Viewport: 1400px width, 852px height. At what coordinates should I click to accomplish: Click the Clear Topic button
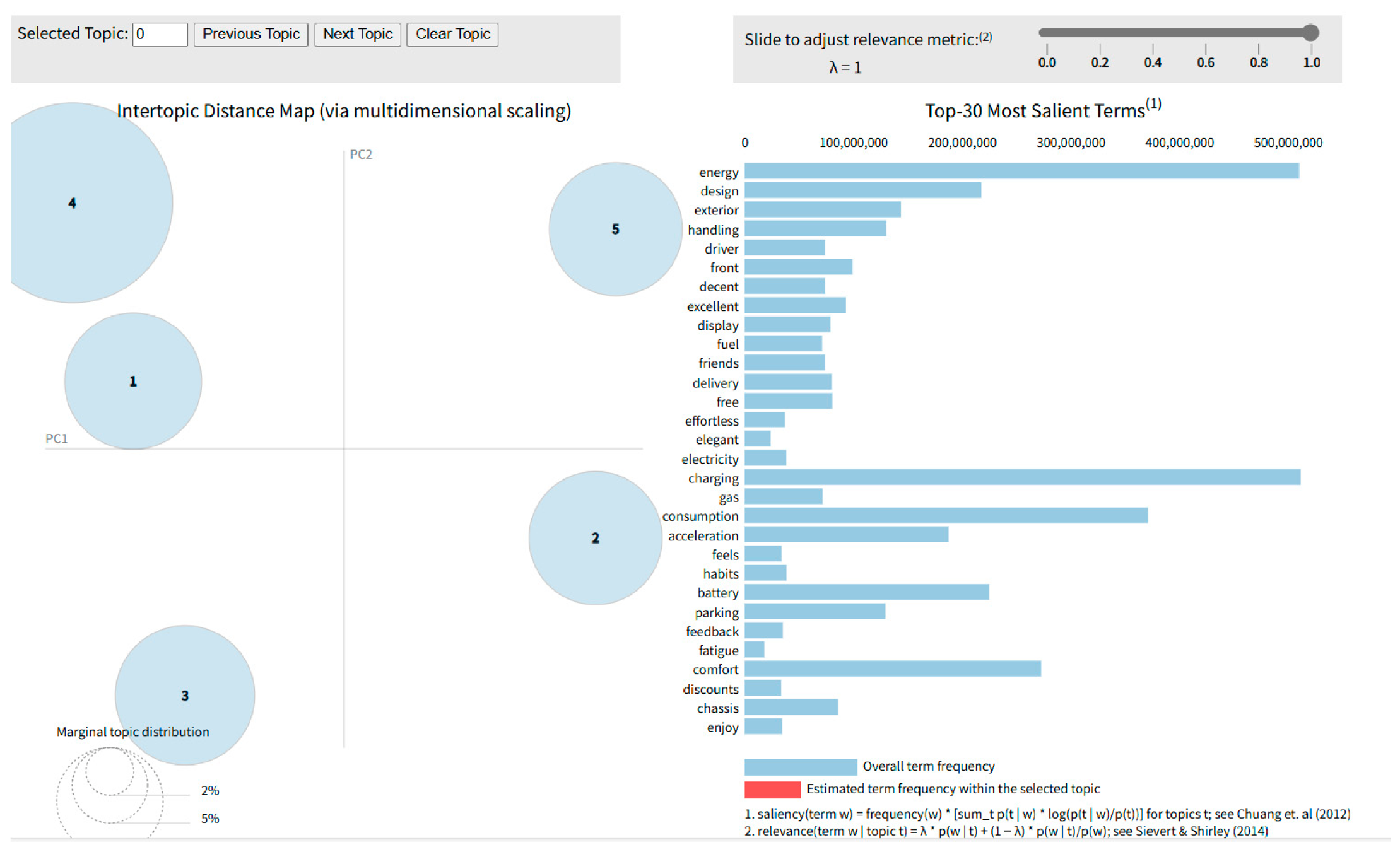(452, 34)
